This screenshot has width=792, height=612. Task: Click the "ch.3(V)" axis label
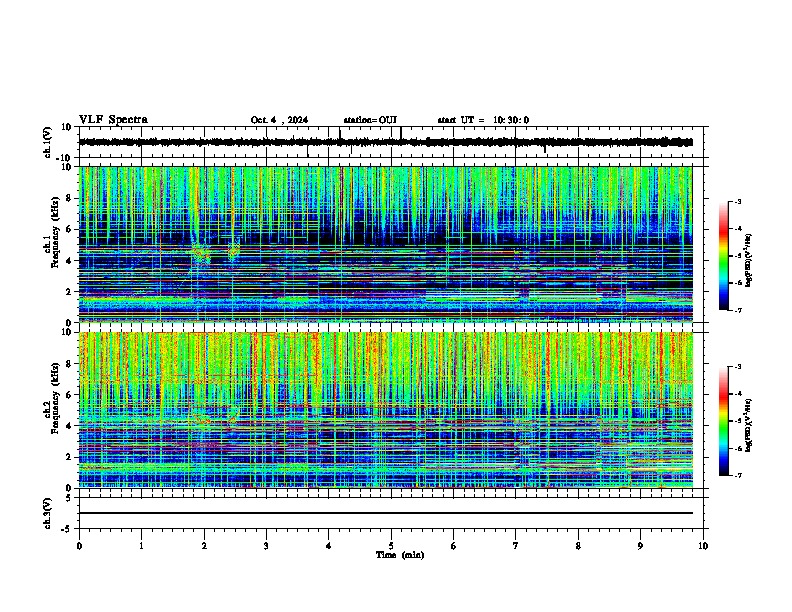pyautogui.click(x=47, y=513)
